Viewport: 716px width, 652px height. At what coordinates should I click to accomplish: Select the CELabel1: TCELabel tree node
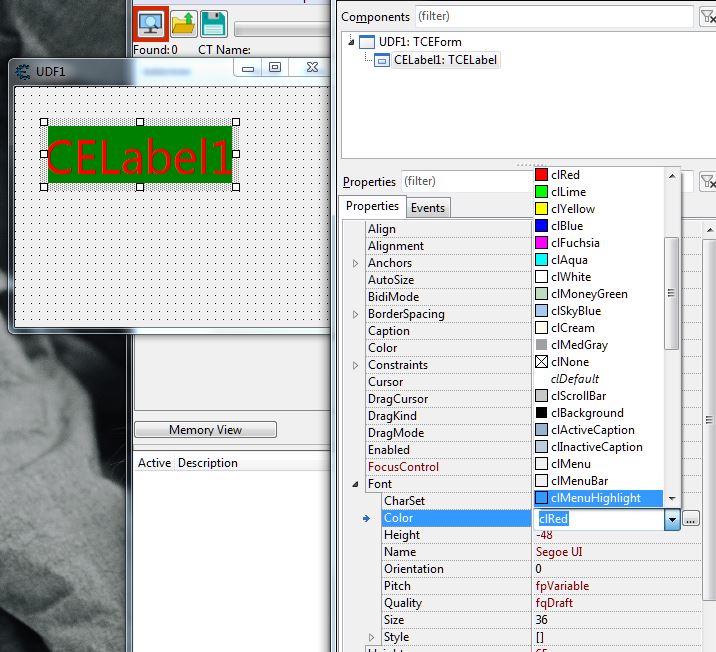tap(445, 60)
